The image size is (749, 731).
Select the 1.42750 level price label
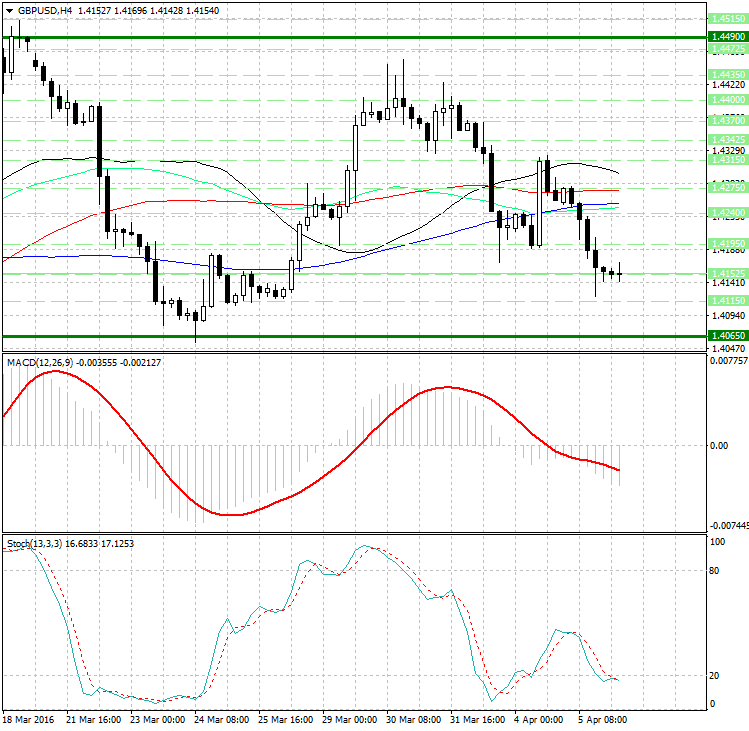pos(726,187)
